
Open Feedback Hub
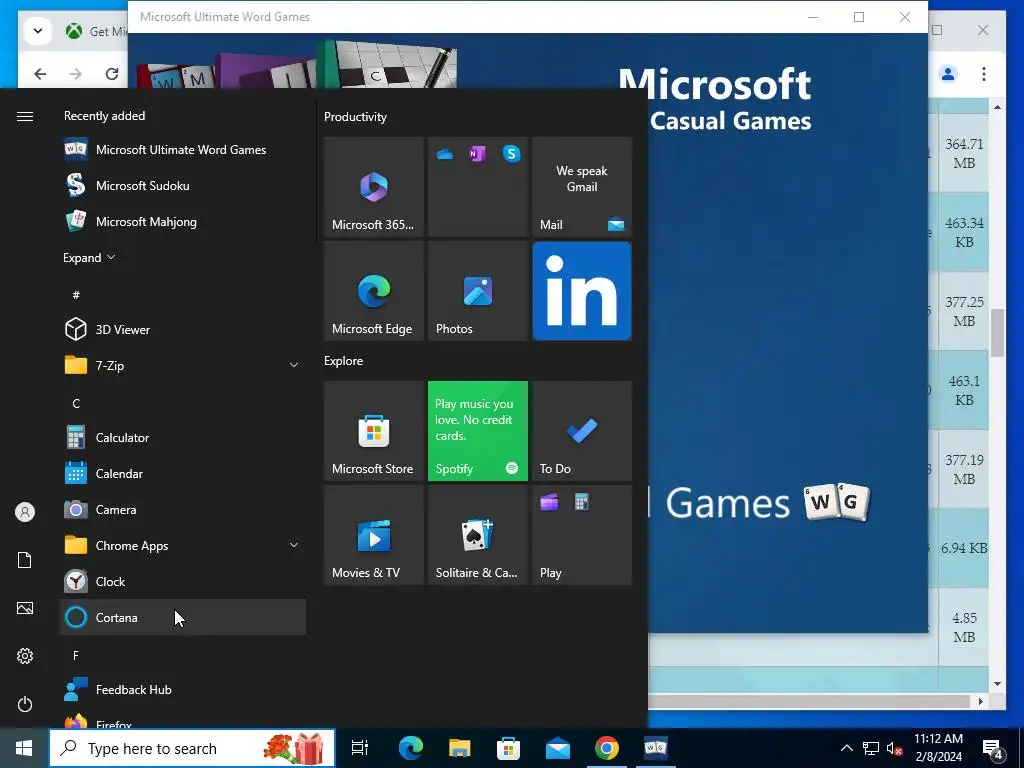pos(182,690)
